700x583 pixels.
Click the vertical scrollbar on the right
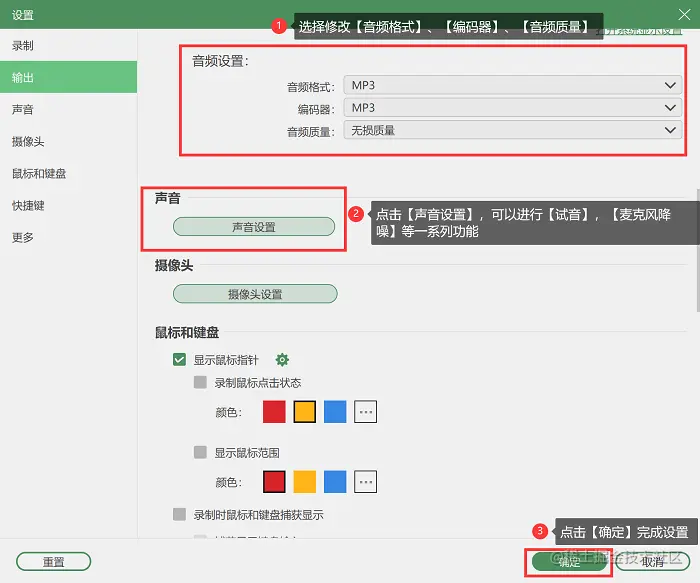pyautogui.click(x=698, y=250)
